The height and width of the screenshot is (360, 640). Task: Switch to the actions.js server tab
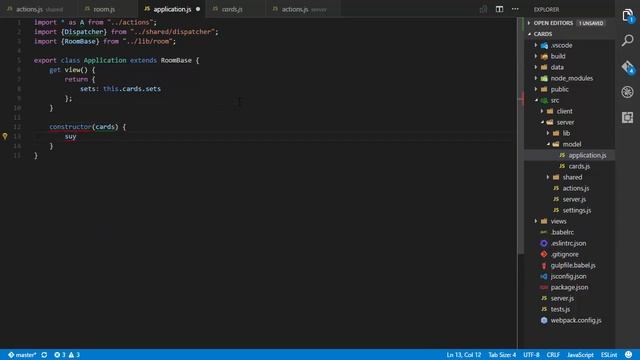[303, 9]
